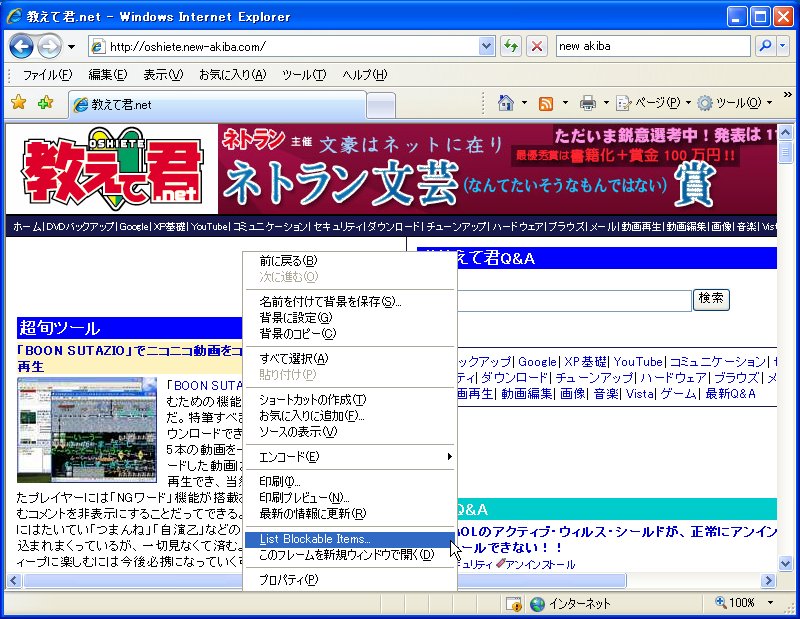This screenshot has height=619, width=800.
Task: Refresh the page with the green arrows icon
Action: [x=511, y=46]
